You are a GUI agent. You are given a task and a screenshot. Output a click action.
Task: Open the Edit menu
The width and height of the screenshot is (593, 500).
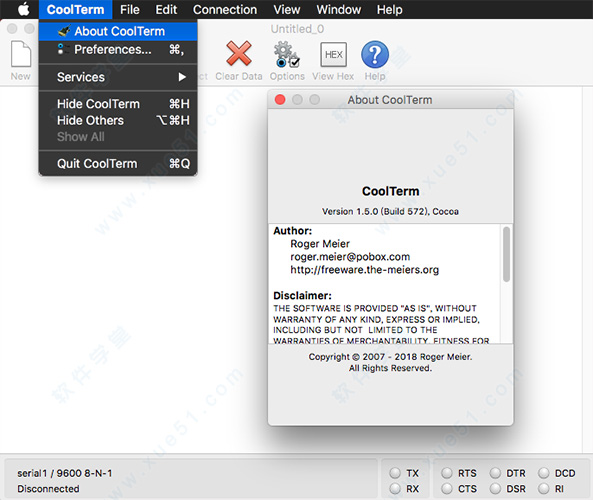point(166,9)
